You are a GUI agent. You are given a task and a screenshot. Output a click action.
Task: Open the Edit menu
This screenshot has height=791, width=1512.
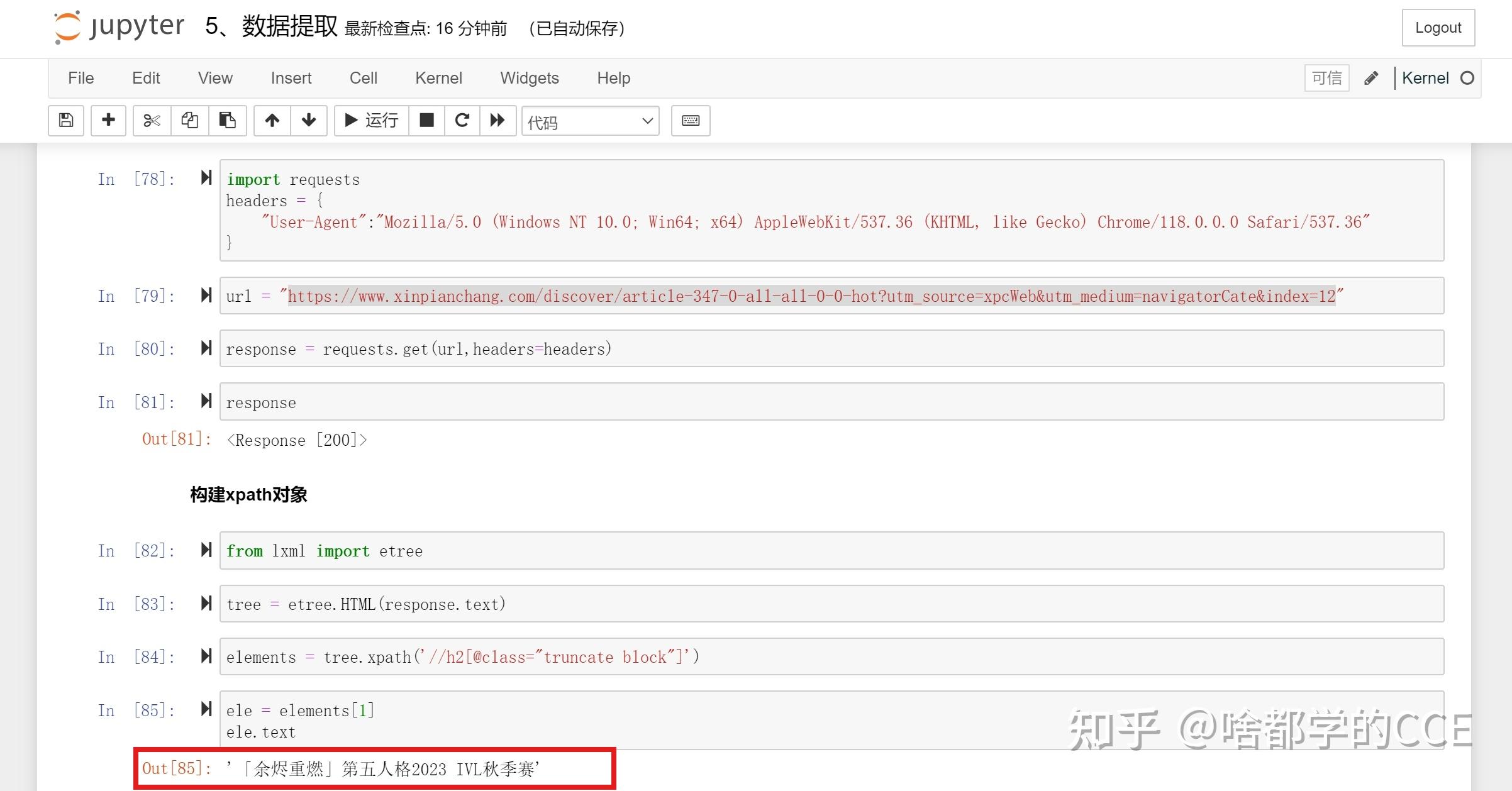(146, 78)
